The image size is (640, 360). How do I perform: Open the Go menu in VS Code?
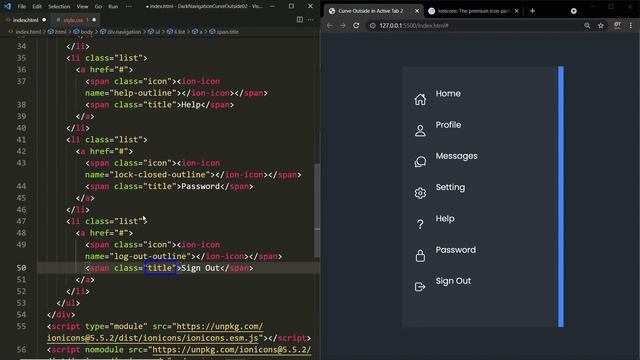click(98, 7)
